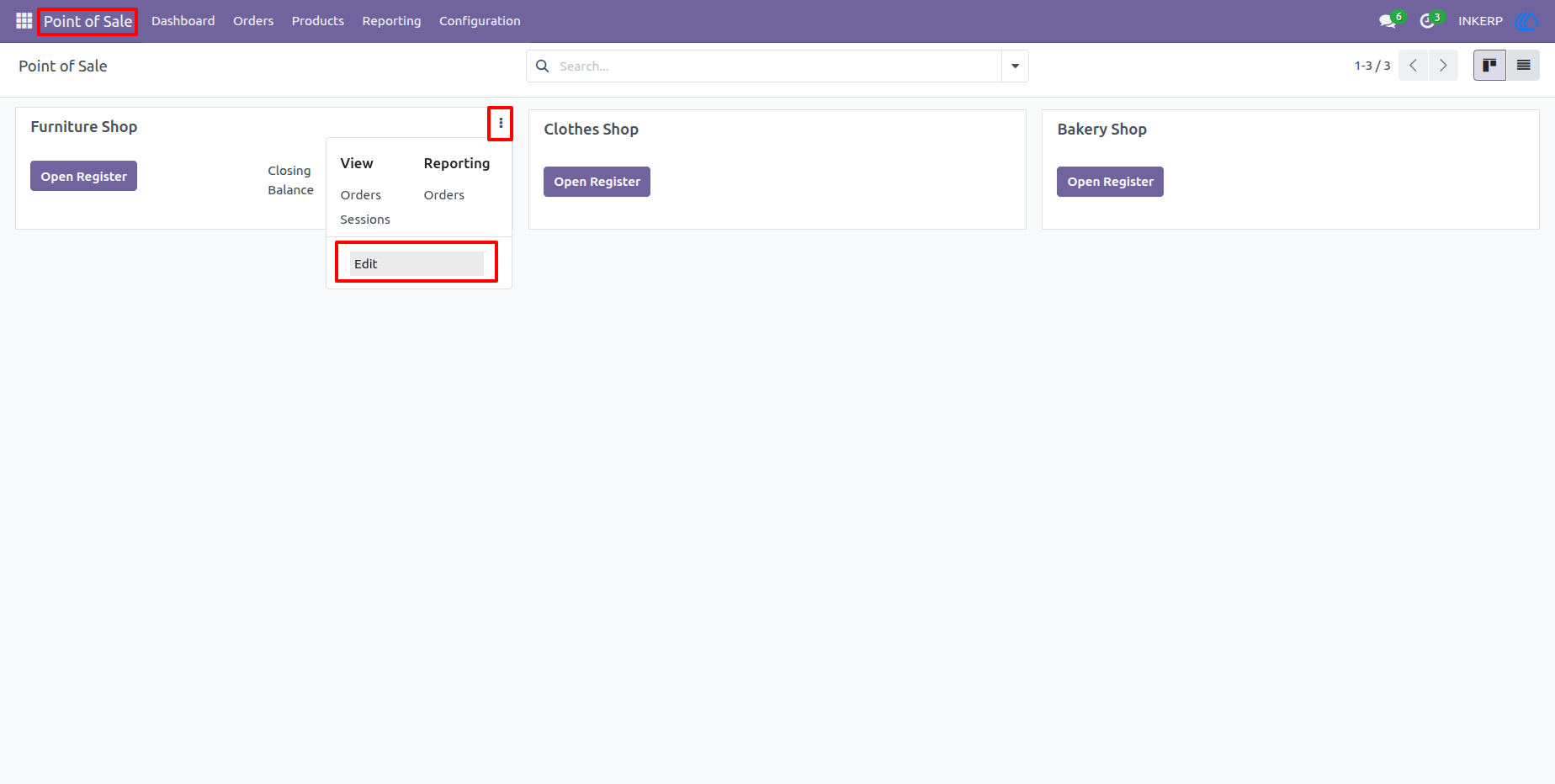Click the Clothes Shop card title
The image size is (1555, 784).
pyautogui.click(x=592, y=130)
